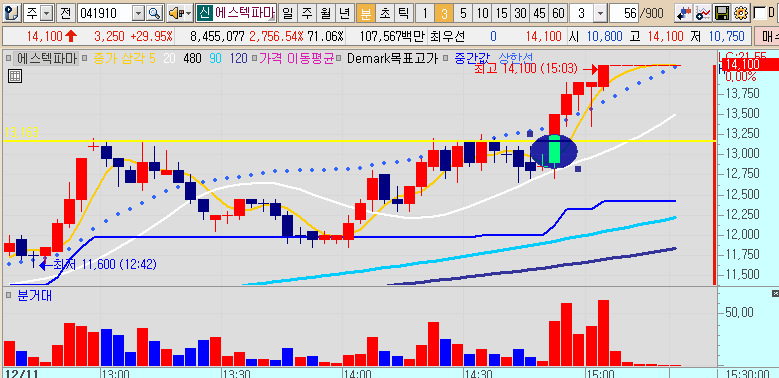Set the interval to 30 minutes
Viewport: 779px width, 378px height.
(x=520, y=13)
